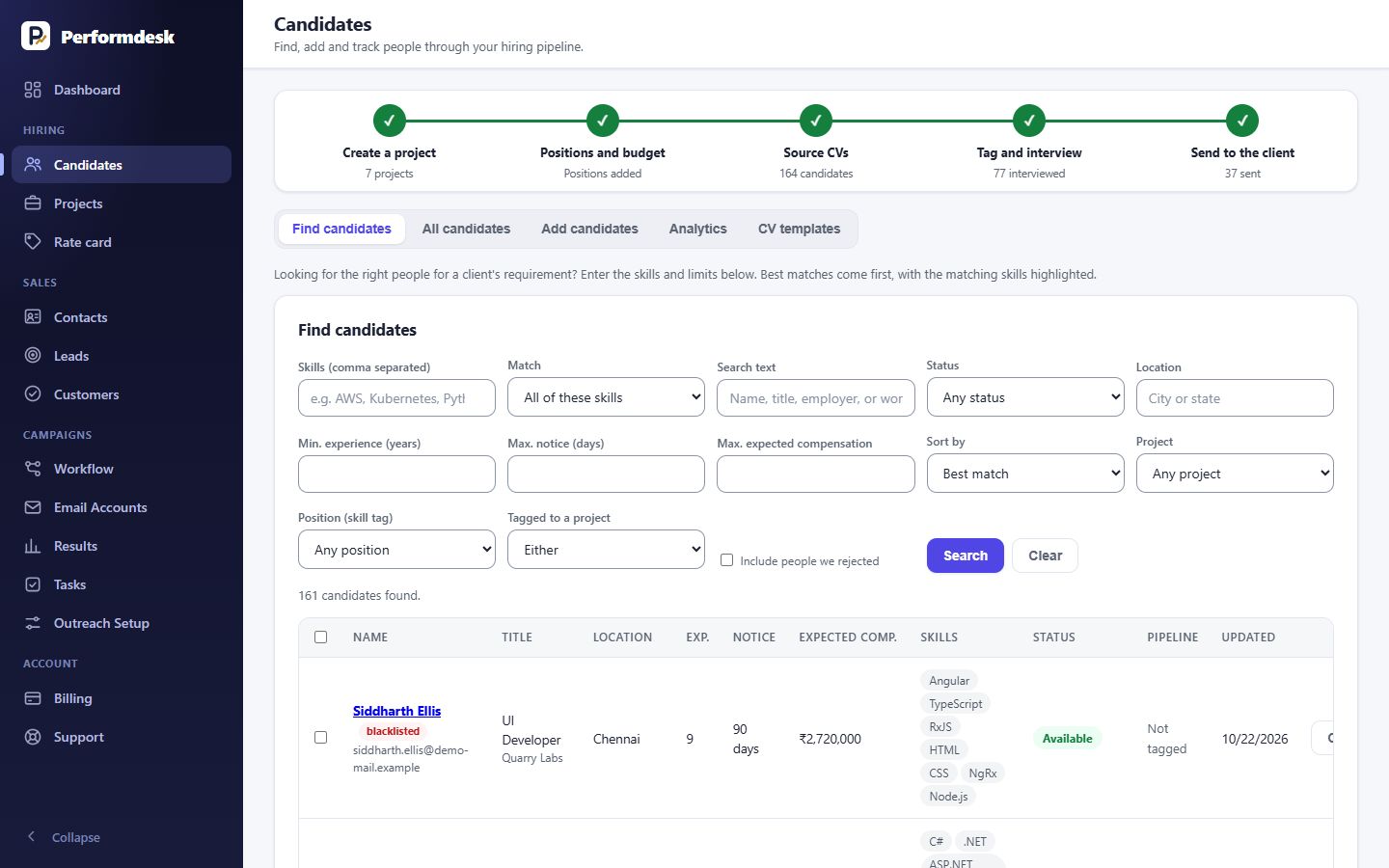
Task: Click the Location city or state field
Action: [1235, 398]
